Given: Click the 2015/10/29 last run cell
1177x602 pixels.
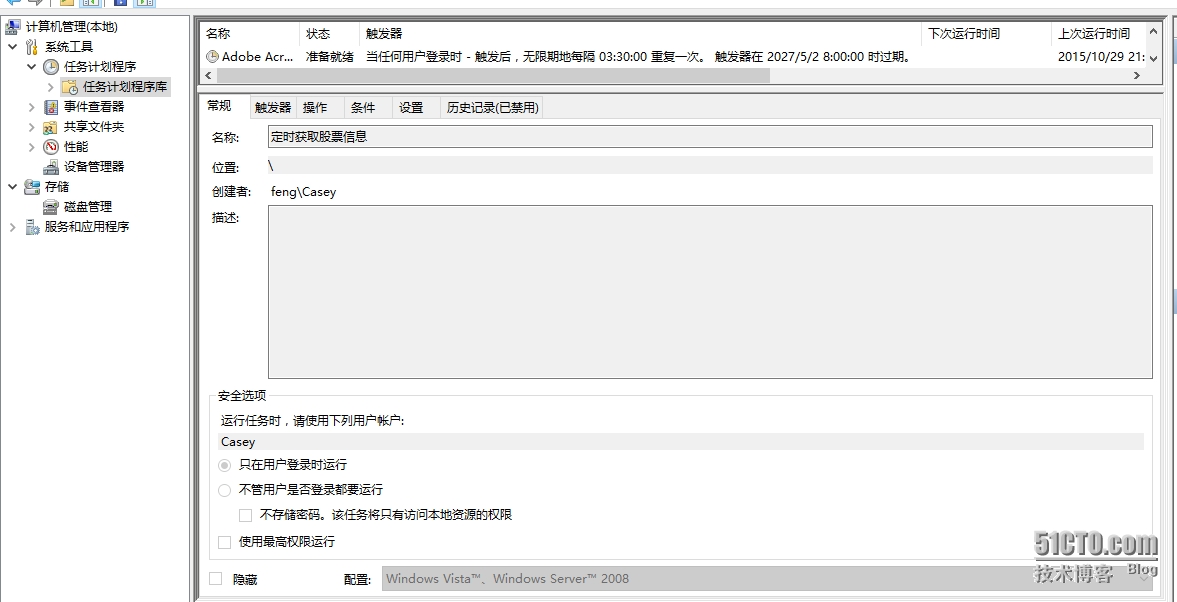Looking at the screenshot, I should tap(1102, 56).
